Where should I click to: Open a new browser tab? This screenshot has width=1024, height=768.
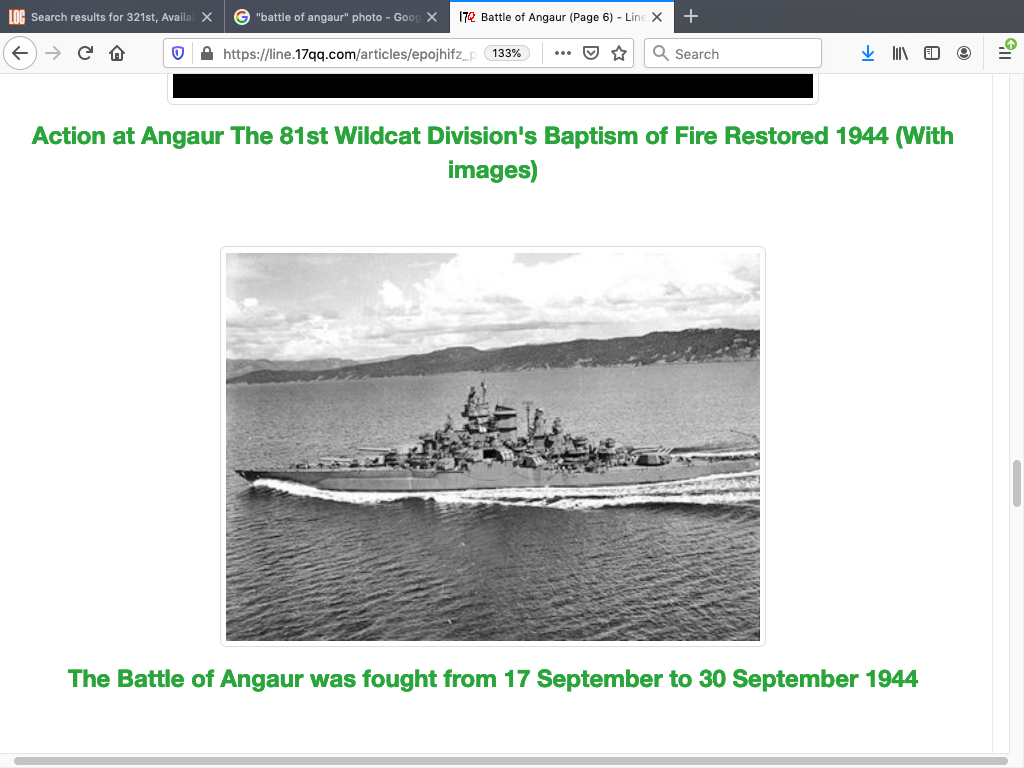[x=691, y=17]
